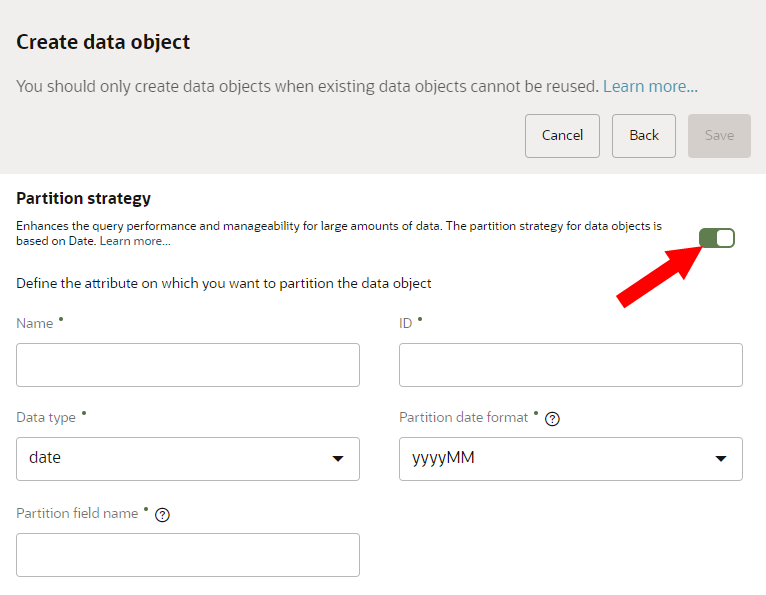Open Learn more link about reusing data objects
The width and height of the screenshot is (766, 595).
pyautogui.click(x=650, y=87)
